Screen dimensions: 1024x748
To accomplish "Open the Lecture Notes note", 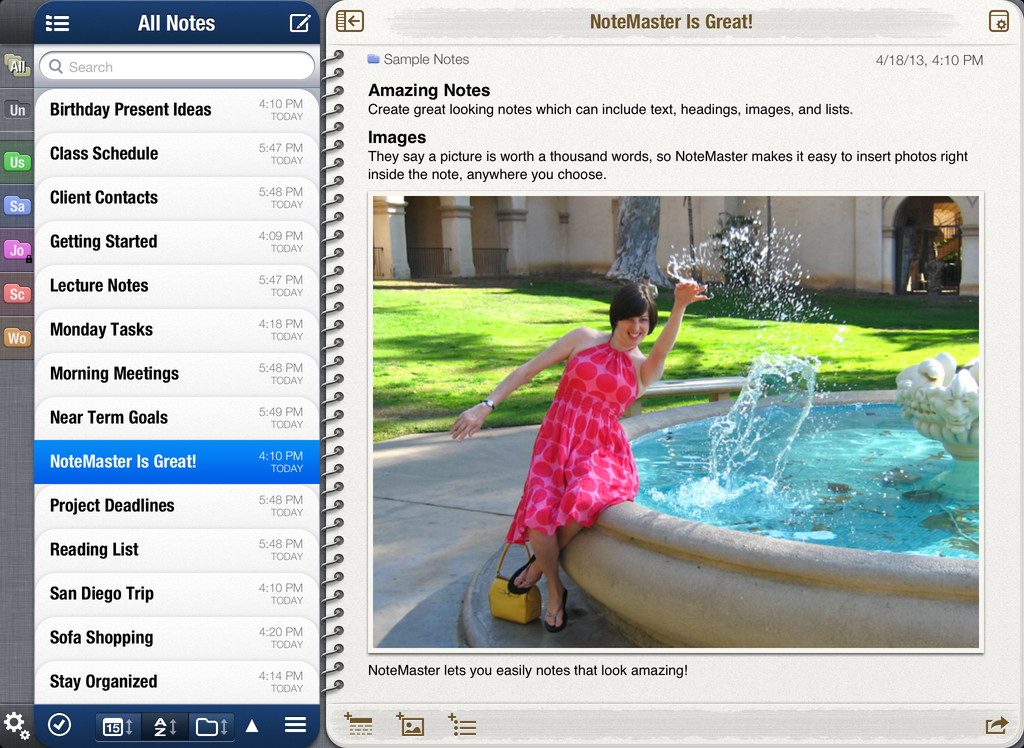I will (177, 285).
